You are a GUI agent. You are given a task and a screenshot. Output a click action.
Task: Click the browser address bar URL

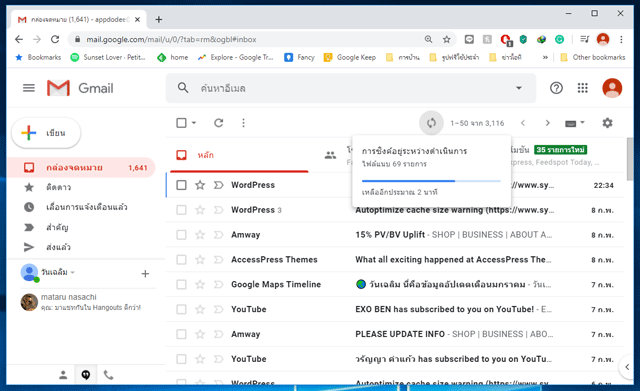click(x=171, y=39)
